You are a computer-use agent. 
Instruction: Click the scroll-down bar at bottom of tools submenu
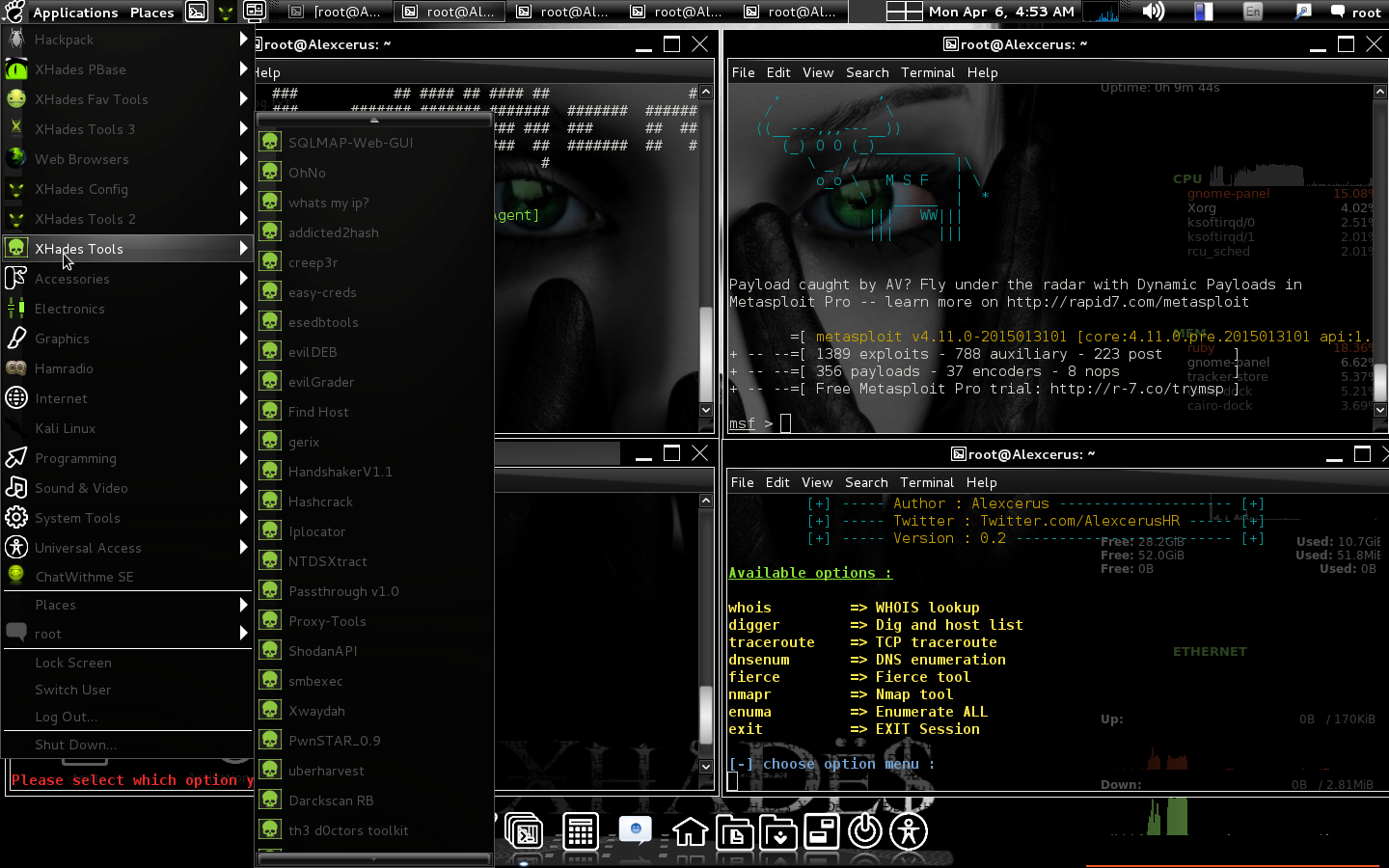[374, 857]
